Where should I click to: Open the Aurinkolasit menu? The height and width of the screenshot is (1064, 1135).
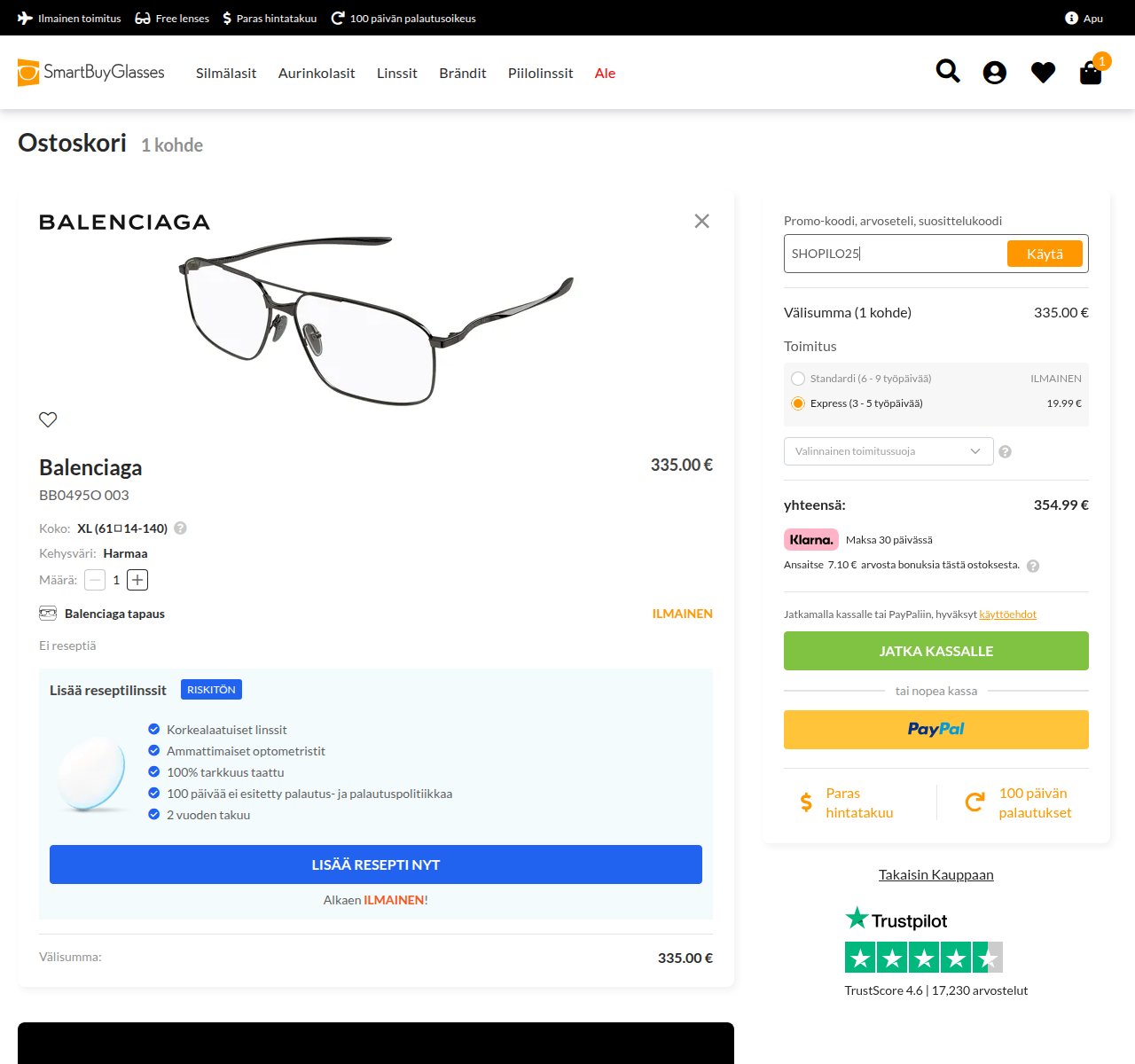coord(317,73)
